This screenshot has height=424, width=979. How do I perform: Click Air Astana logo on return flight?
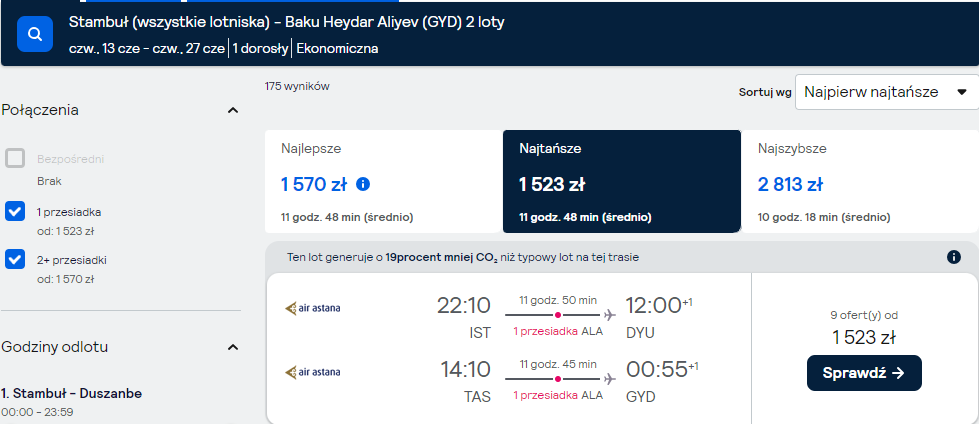[x=312, y=373]
